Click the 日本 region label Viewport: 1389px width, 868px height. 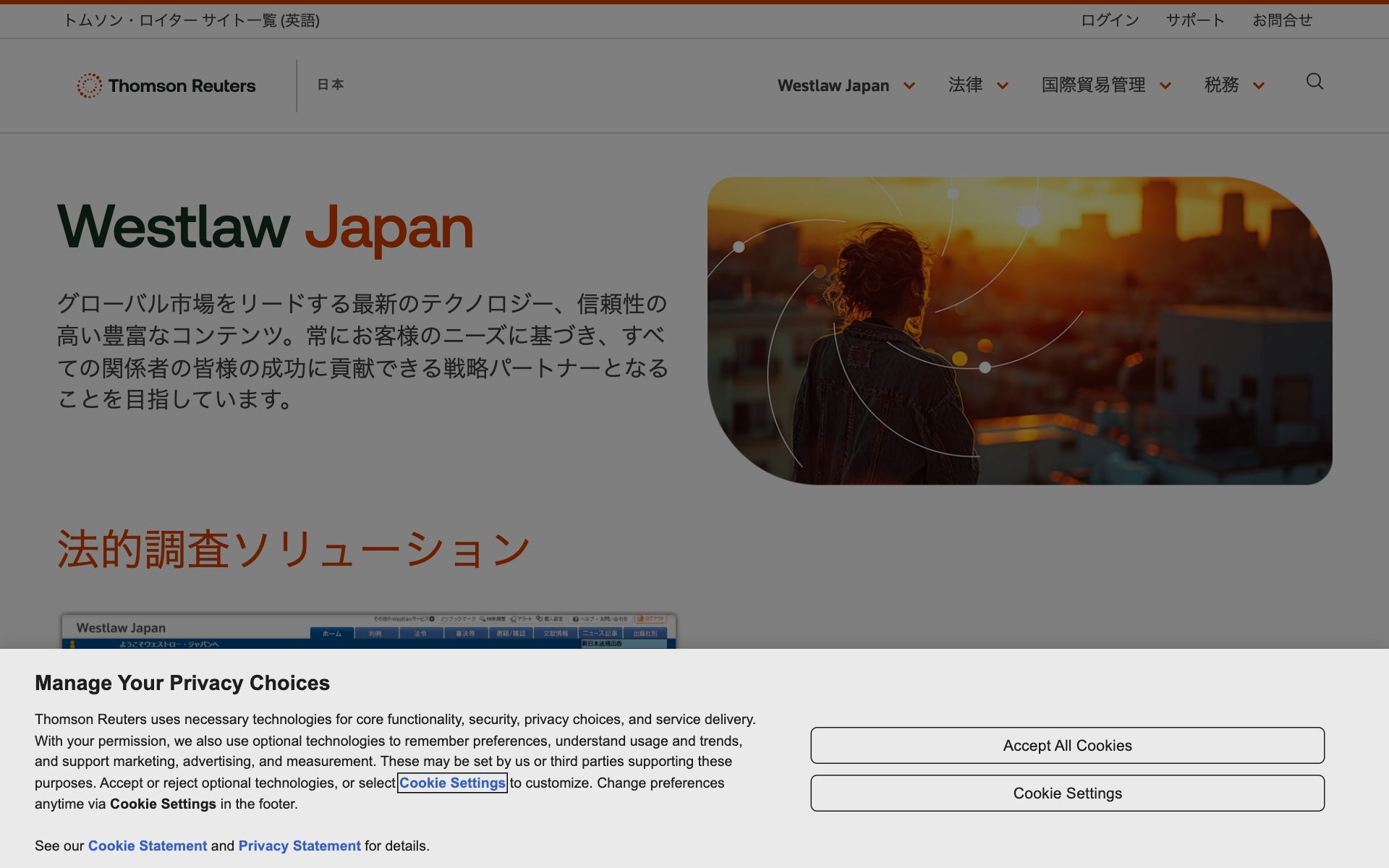(x=331, y=85)
